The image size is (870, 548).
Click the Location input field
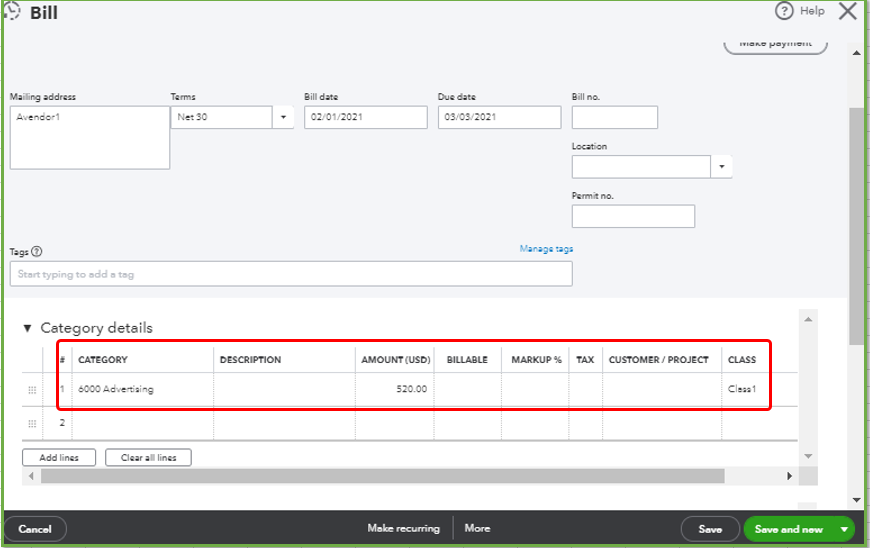[x=641, y=166]
